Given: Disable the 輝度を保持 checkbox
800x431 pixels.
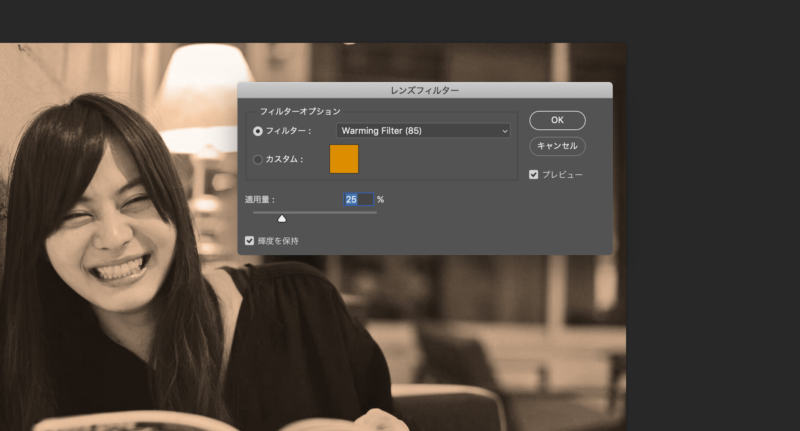Looking at the screenshot, I should (250, 241).
